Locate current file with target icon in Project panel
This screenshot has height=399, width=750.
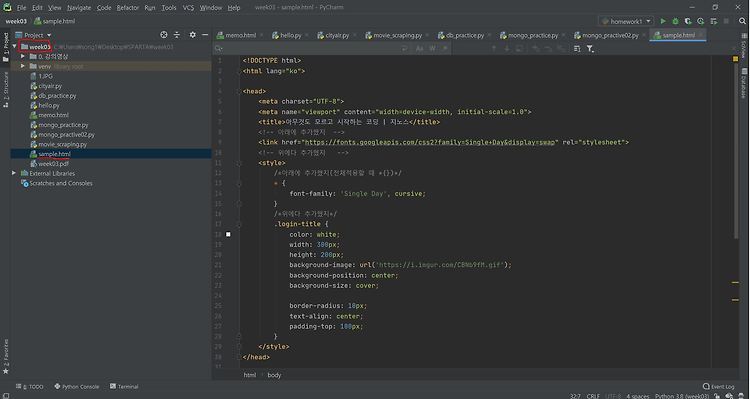click(x=164, y=35)
